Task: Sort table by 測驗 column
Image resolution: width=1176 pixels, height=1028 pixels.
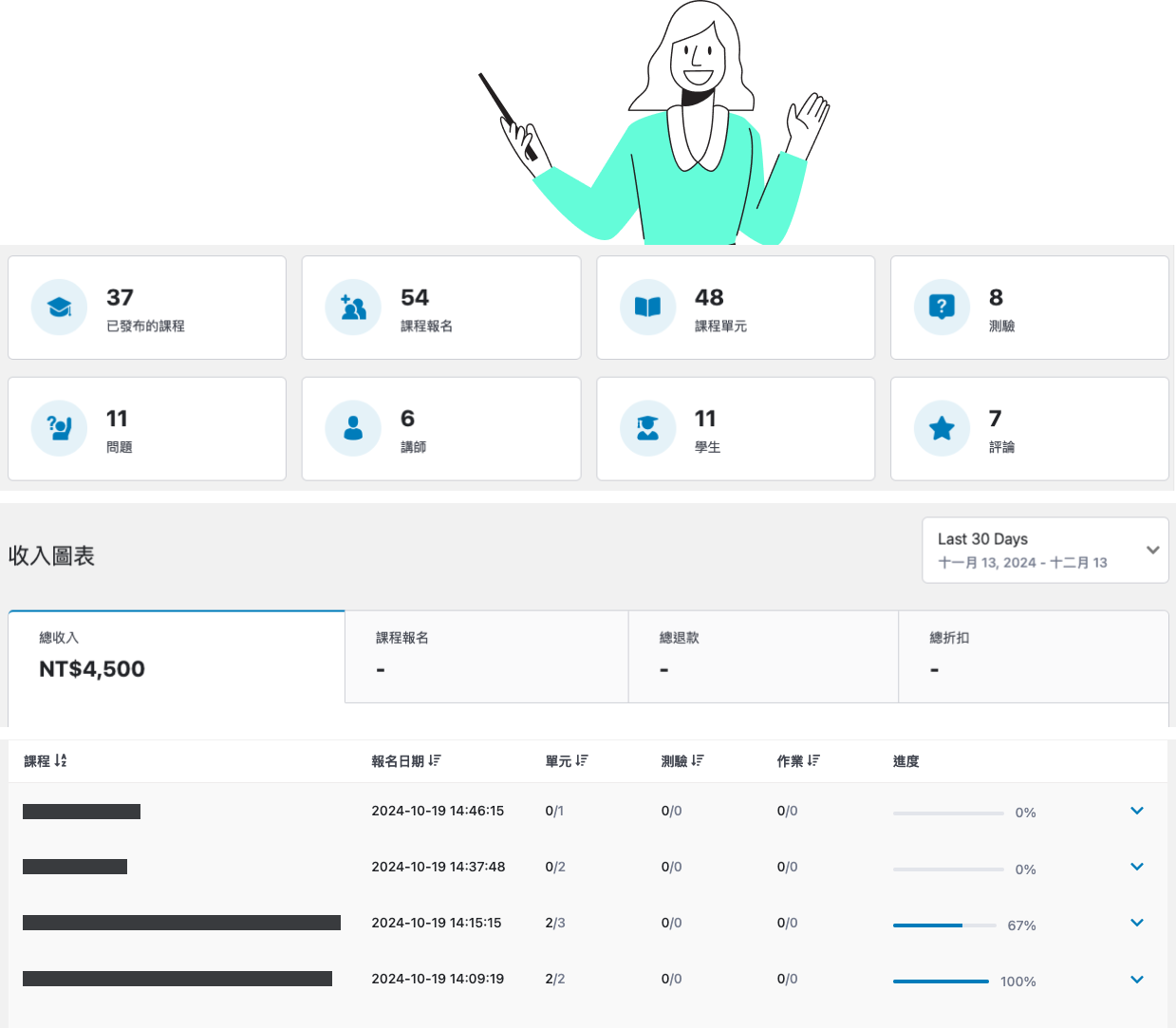Action: click(681, 761)
